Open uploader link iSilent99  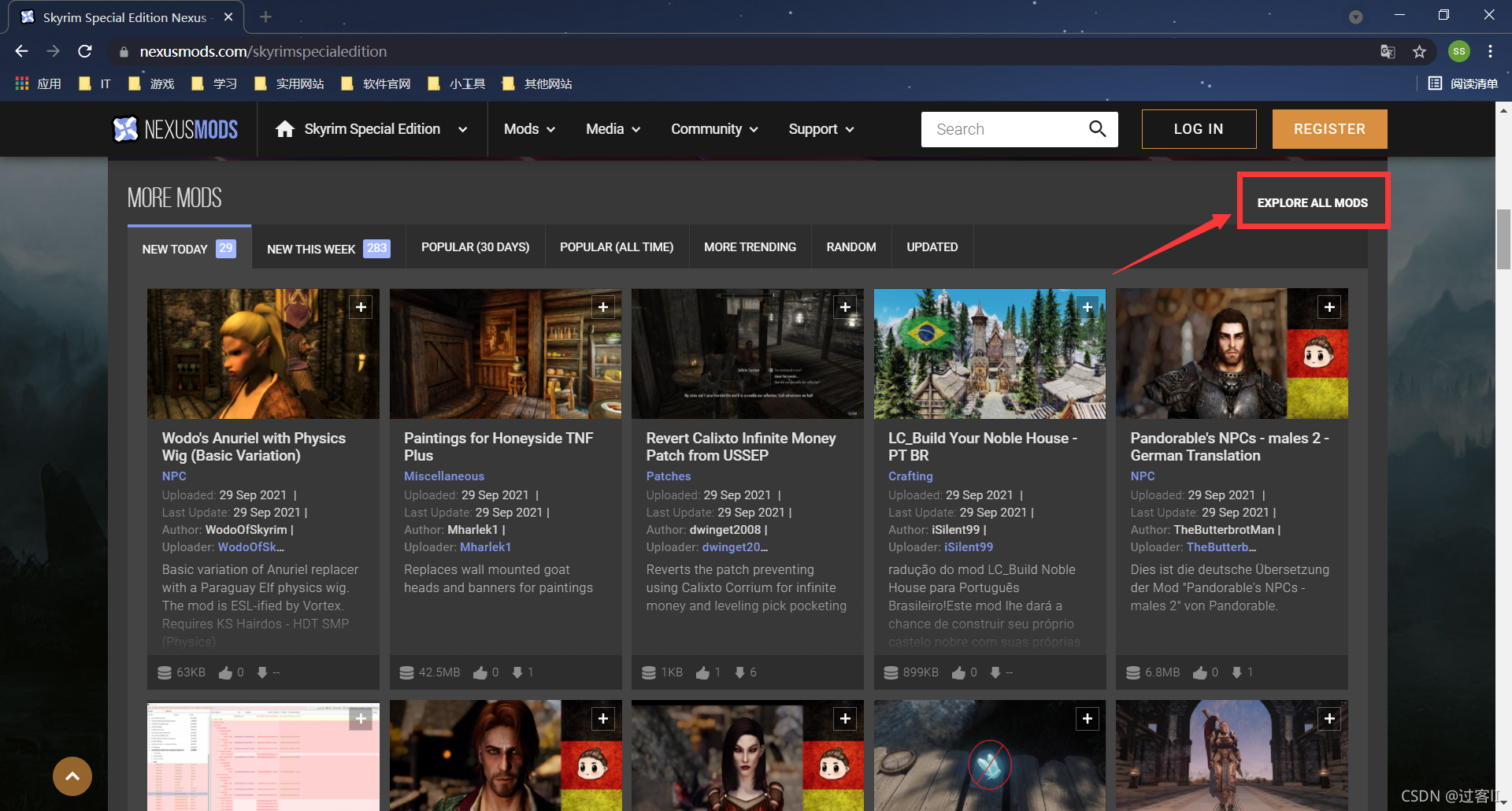pyautogui.click(x=969, y=547)
